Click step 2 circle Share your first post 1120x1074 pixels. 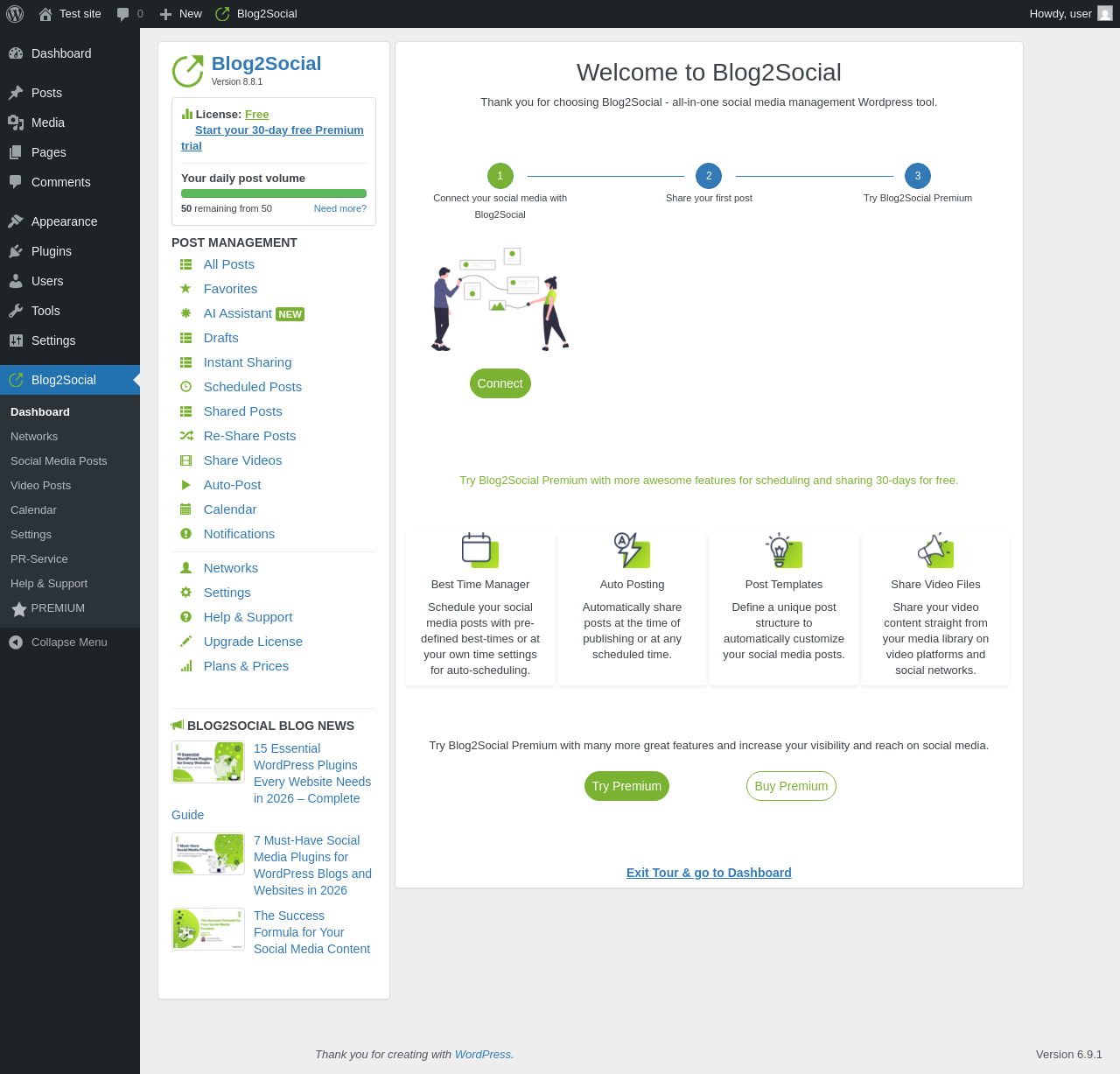click(x=709, y=176)
